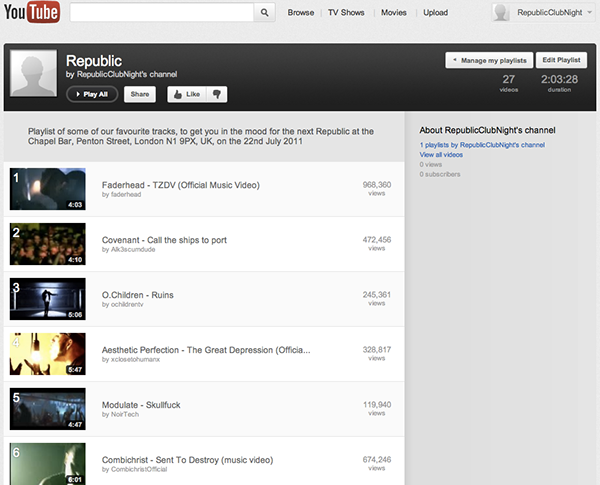Click the Play All button
Screen dimensions: 600x485
point(92,94)
